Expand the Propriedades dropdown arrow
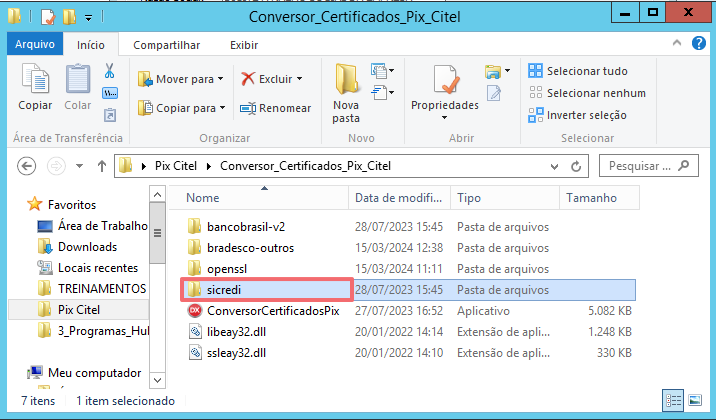Image resolution: width=716 pixels, height=420 pixels. pyautogui.click(x=445, y=118)
